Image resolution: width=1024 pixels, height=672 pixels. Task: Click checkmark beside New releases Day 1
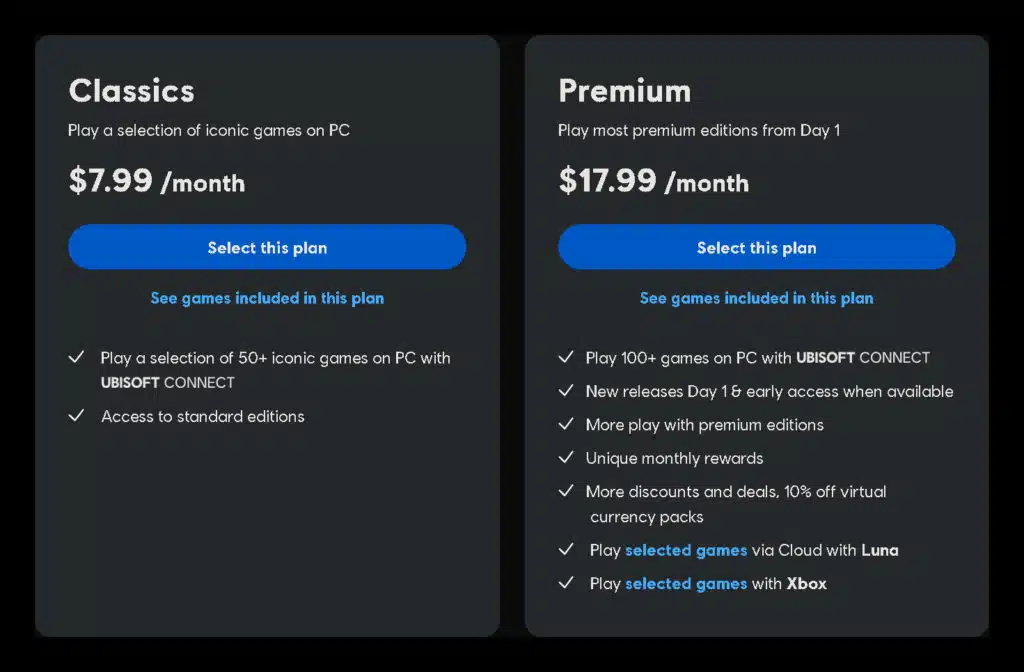point(566,391)
